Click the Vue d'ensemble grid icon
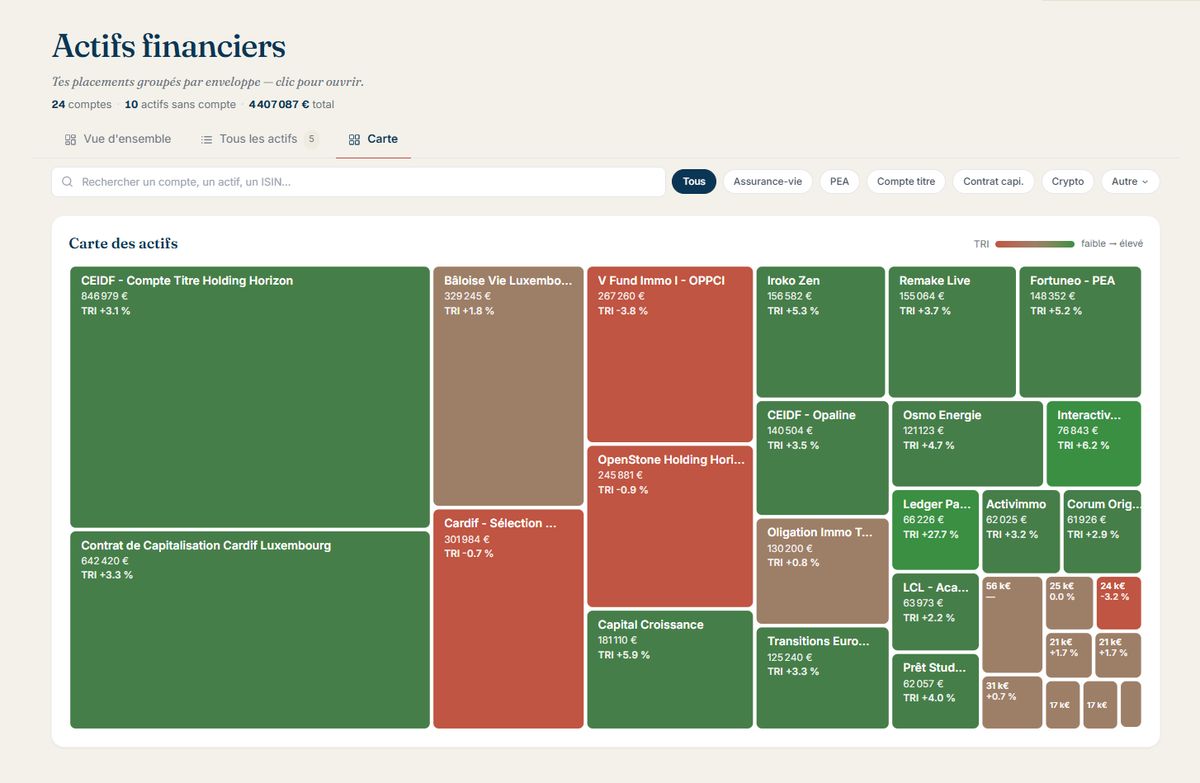This screenshot has height=783, width=1200. coord(70,140)
